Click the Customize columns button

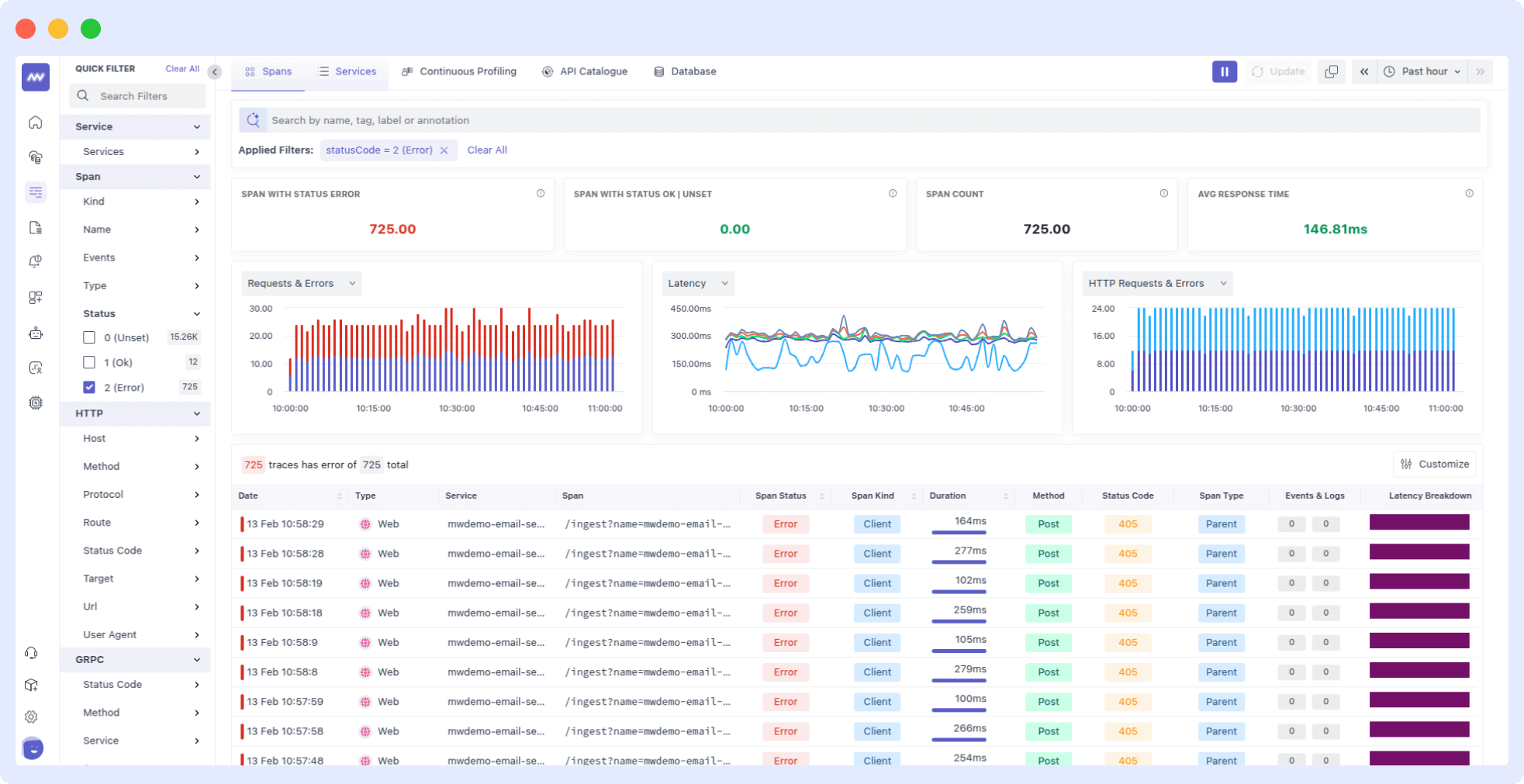1435,464
